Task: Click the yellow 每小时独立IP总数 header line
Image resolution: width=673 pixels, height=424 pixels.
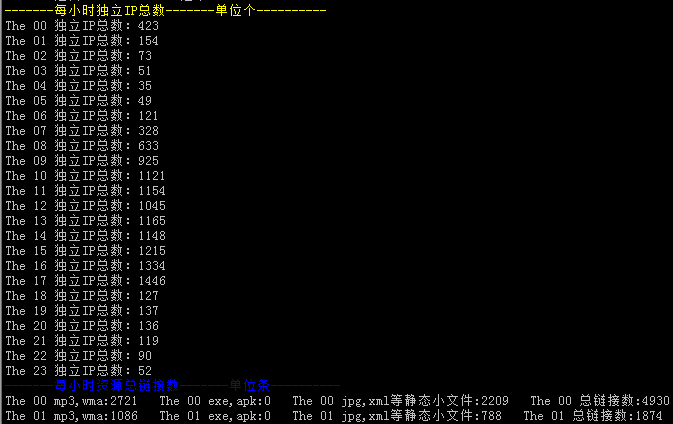Action: [x=166, y=10]
